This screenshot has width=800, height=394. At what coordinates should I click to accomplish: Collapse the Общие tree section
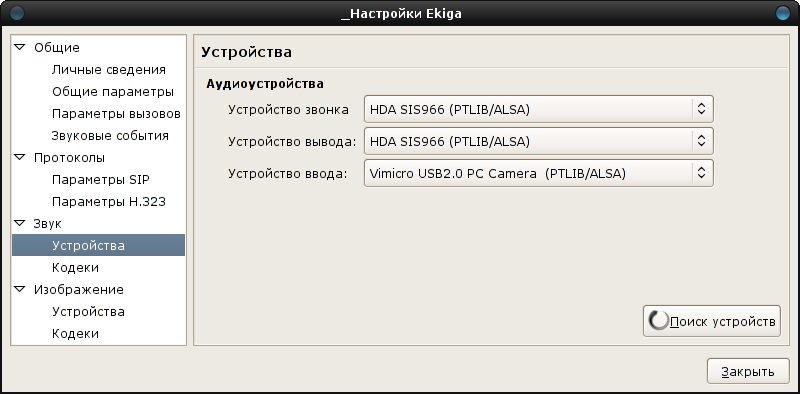tap(19, 47)
